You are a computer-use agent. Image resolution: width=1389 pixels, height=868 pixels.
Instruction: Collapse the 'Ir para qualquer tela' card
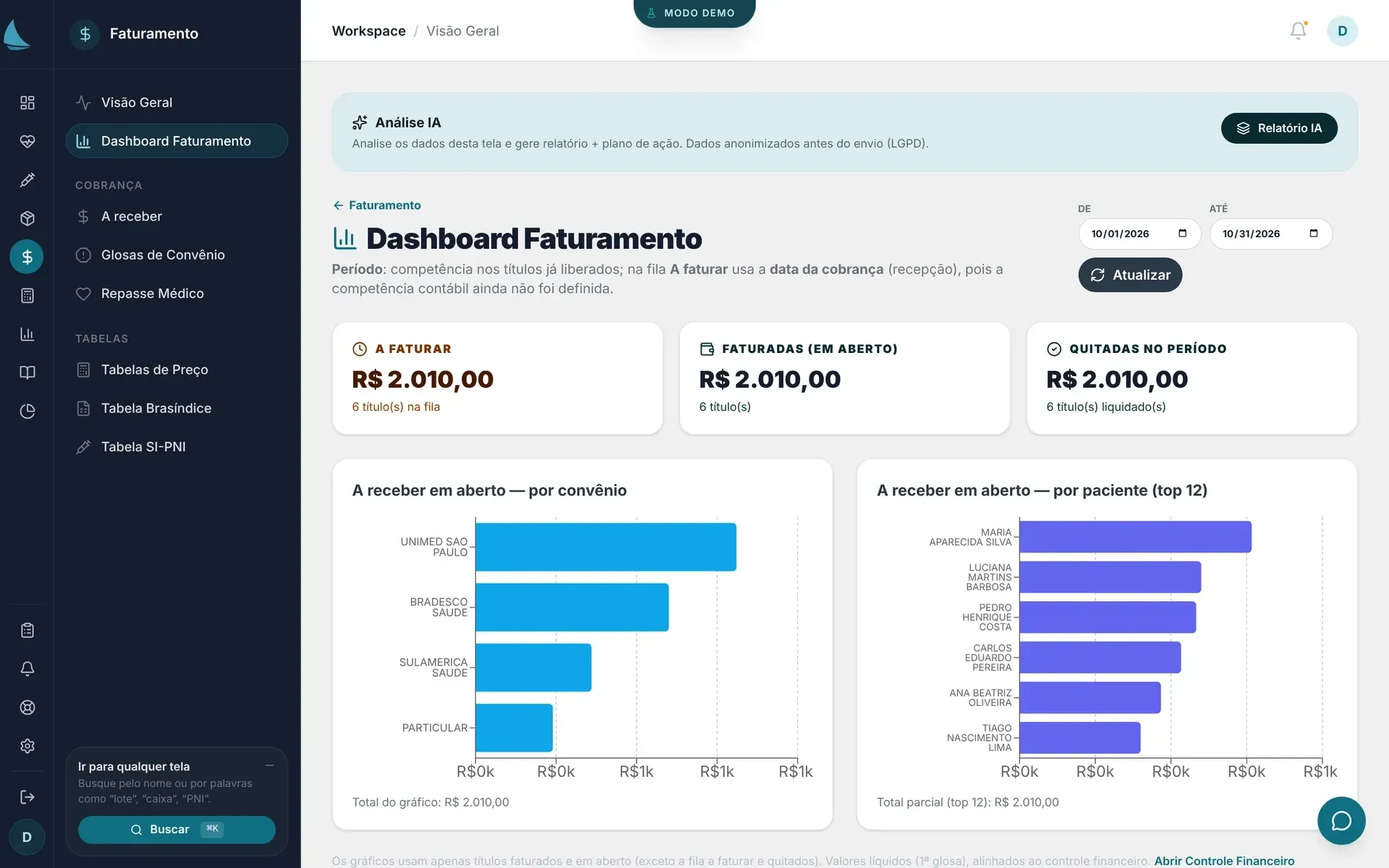(269, 765)
